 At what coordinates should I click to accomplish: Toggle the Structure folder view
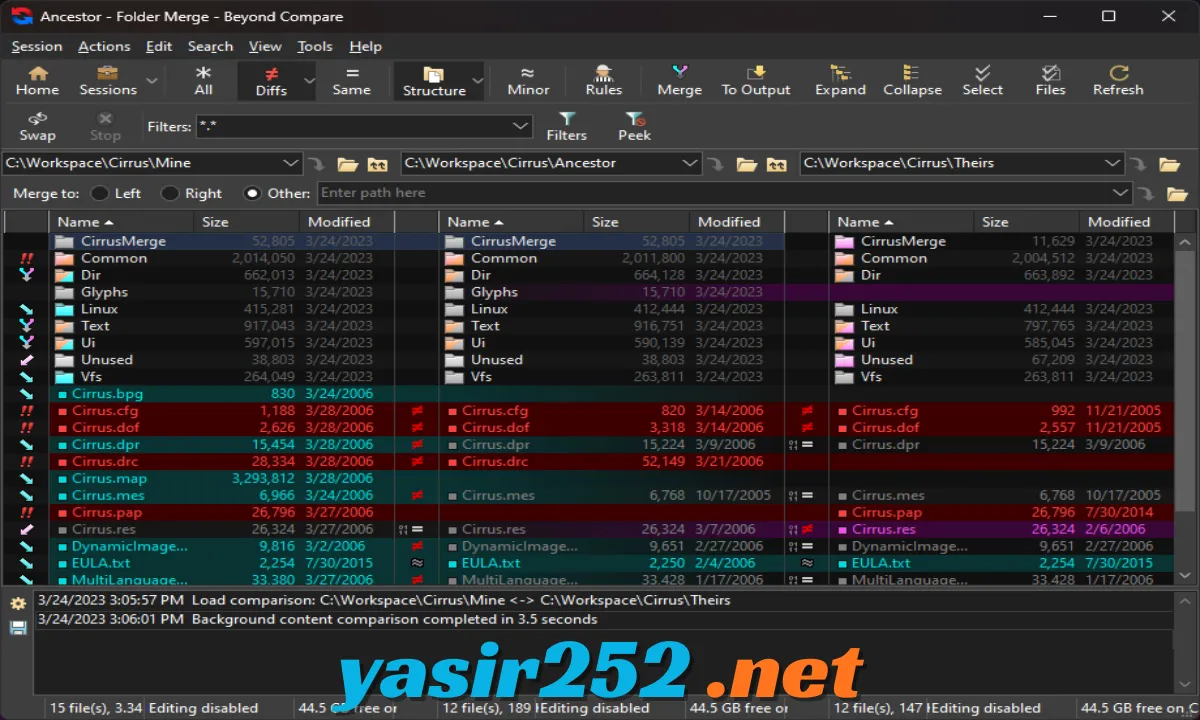tap(433, 80)
